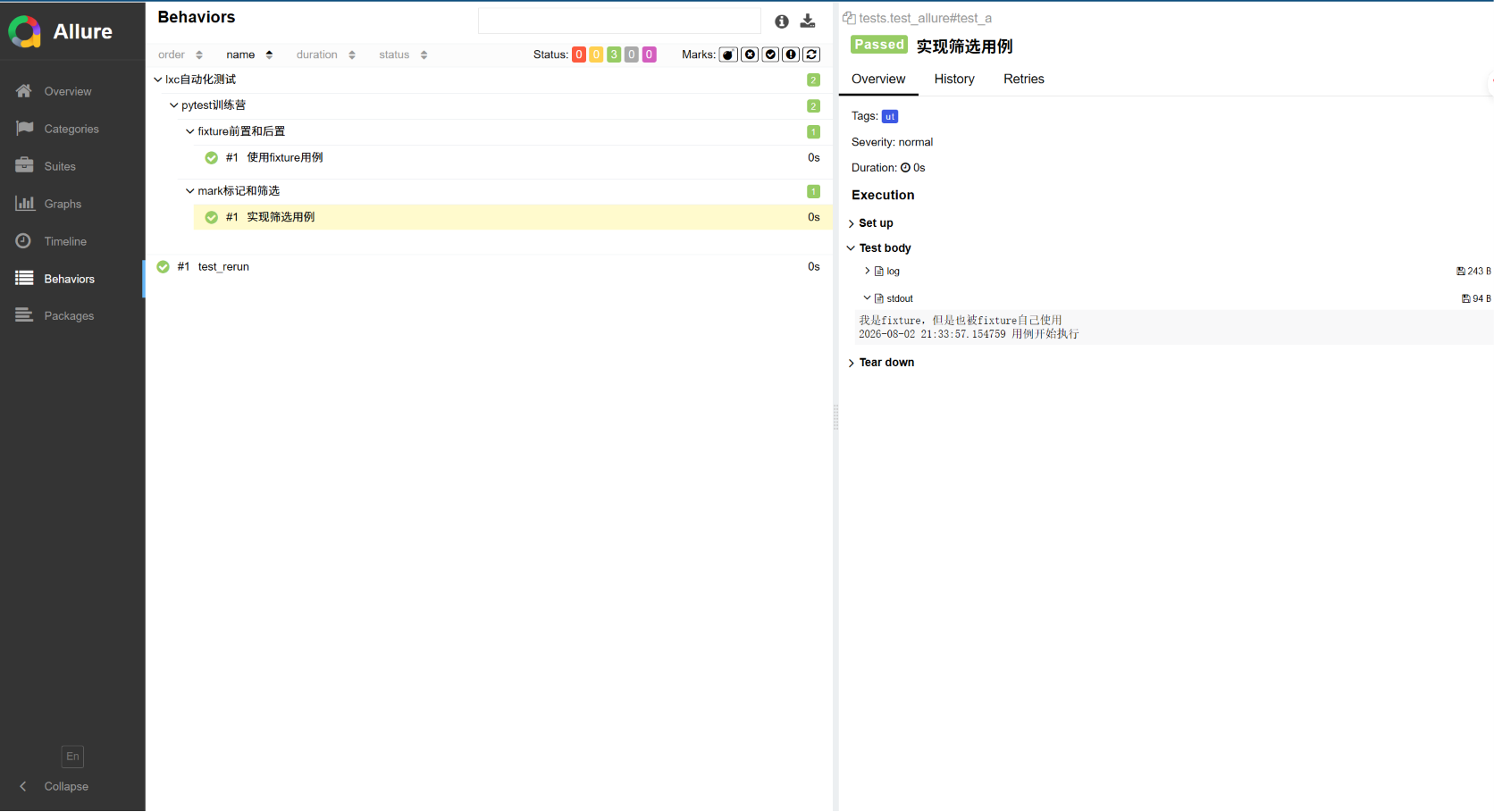The image size is (1494, 812).
Task: Collapse the stdout attachment
Action: 889,298
